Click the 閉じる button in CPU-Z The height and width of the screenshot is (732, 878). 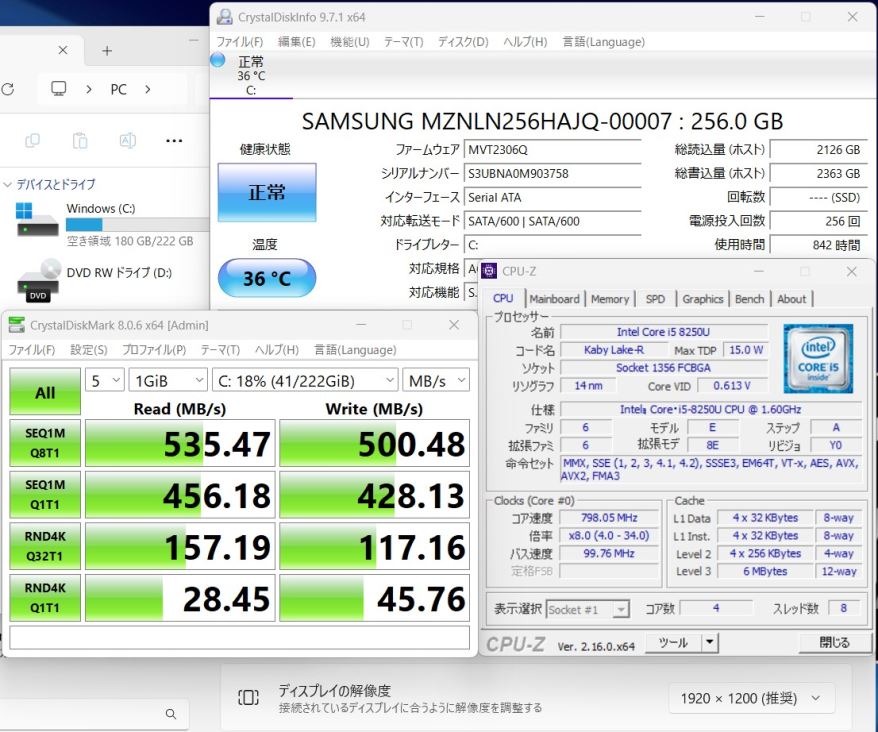point(834,642)
